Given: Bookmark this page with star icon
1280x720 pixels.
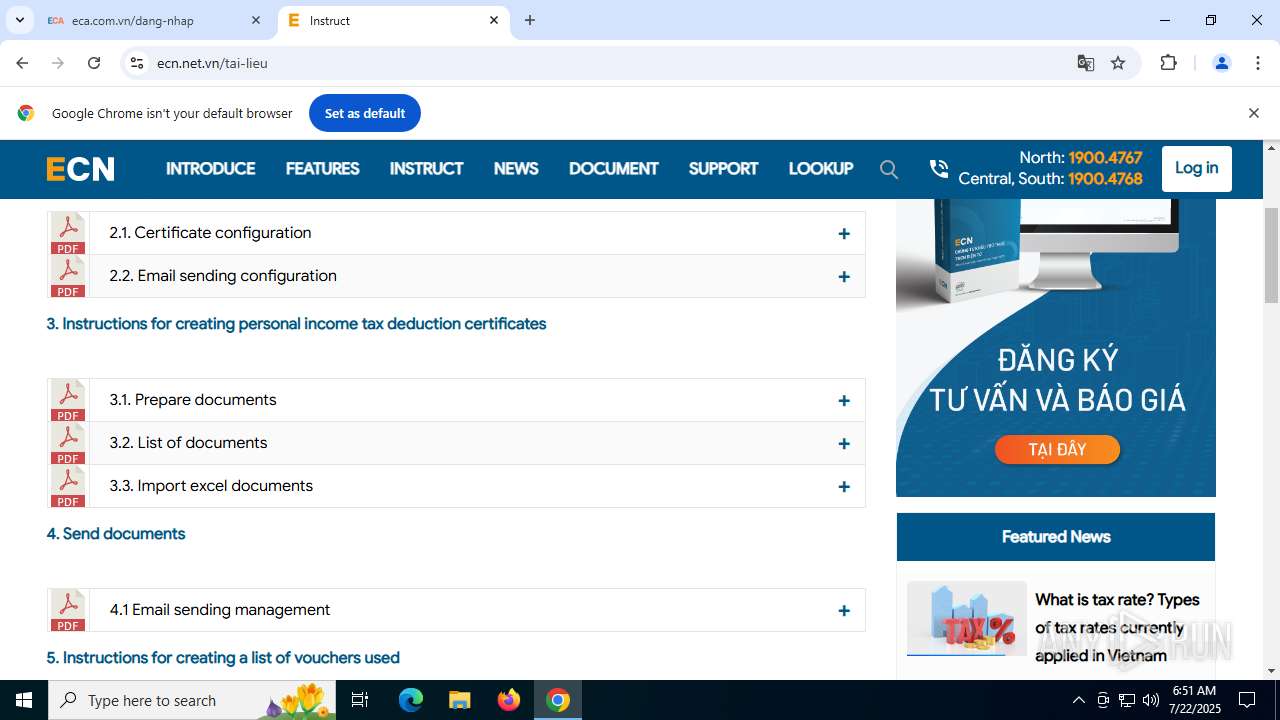Looking at the screenshot, I should [x=1118, y=63].
